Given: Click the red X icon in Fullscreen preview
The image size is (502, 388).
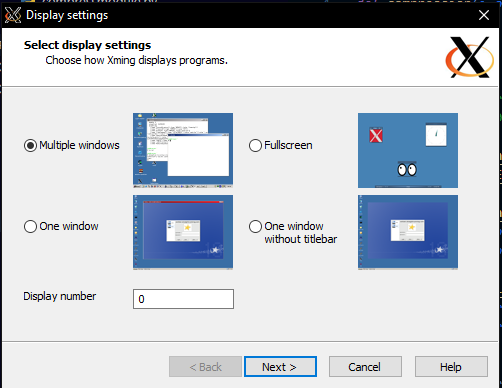Looking at the screenshot, I should pos(376,135).
